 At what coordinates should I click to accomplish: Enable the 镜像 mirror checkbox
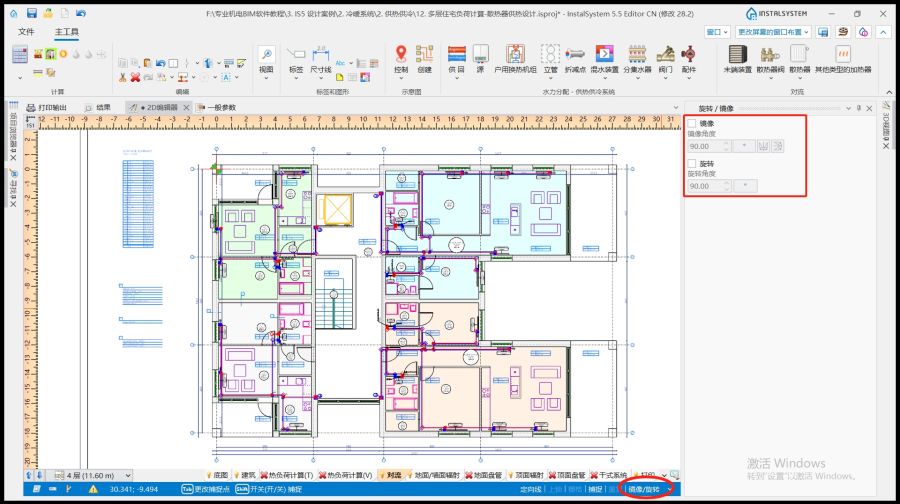point(692,123)
